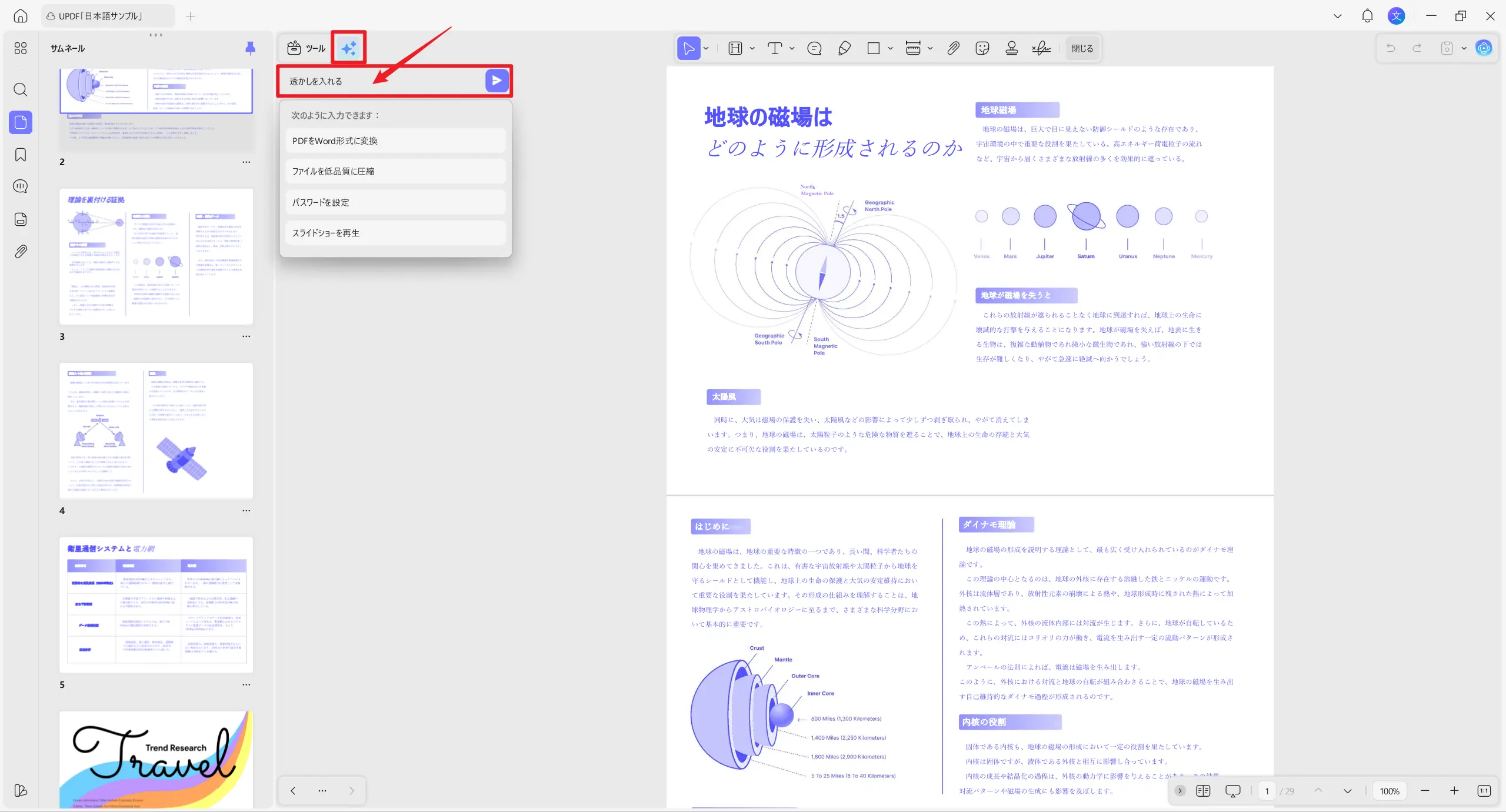This screenshot has height=812, width=1506.
Task: Open search in the left sidebar
Action: (x=20, y=89)
